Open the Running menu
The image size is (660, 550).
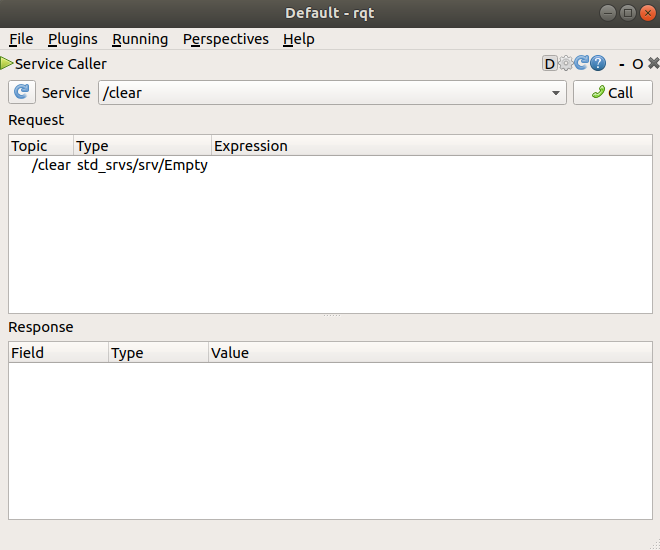click(140, 39)
